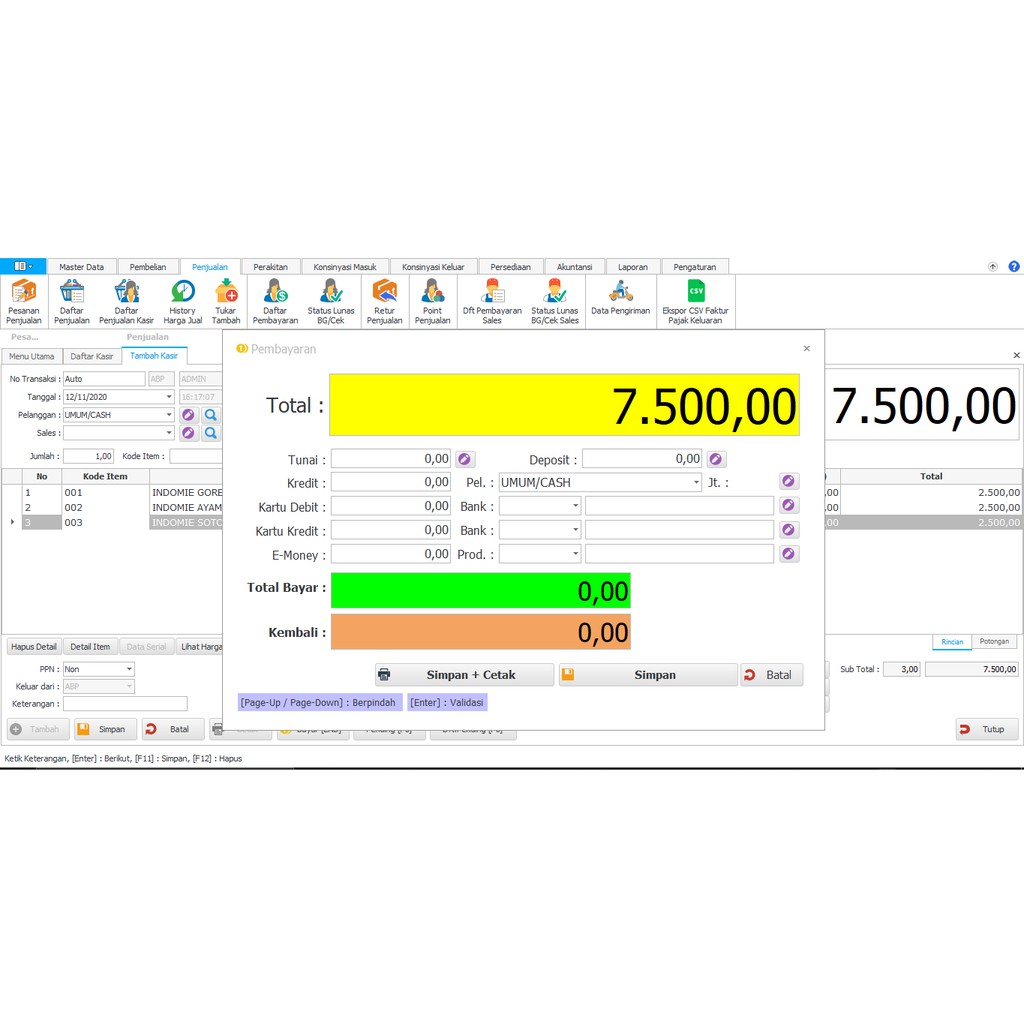1024x1024 pixels.
Task: Open History Harga Jual icon
Action: [x=183, y=301]
